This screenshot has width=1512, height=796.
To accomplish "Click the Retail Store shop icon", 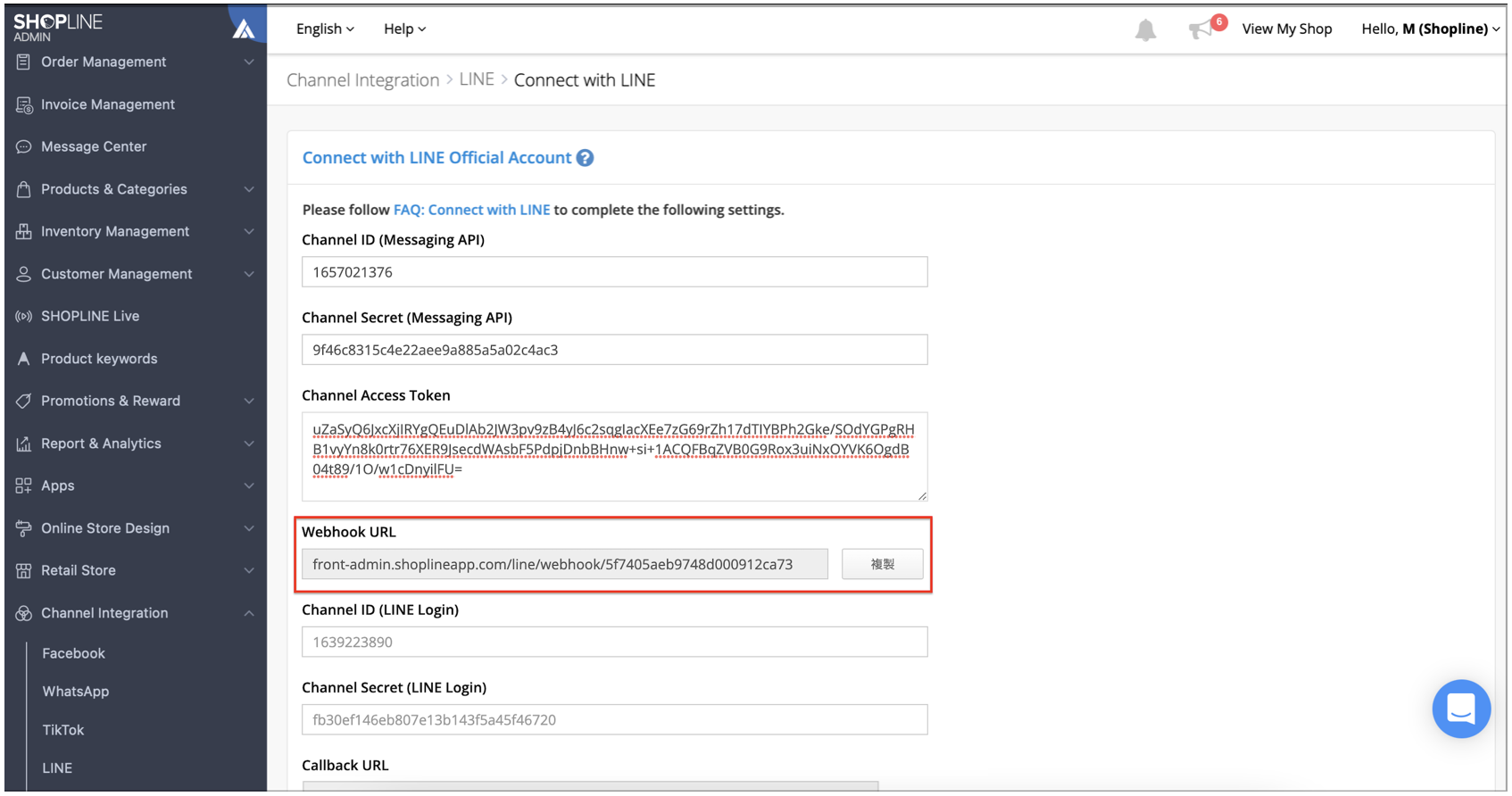I will [x=23, y=570].
